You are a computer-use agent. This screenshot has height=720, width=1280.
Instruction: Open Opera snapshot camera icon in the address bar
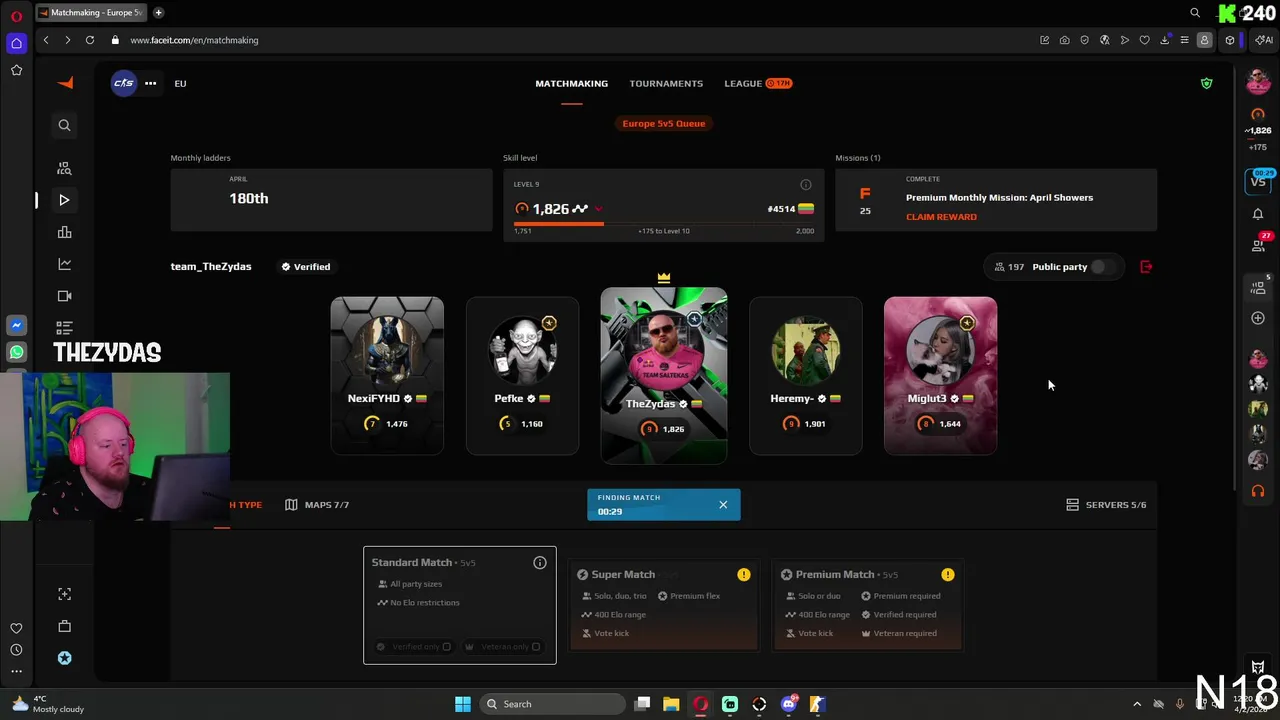tap(1064, 40)
